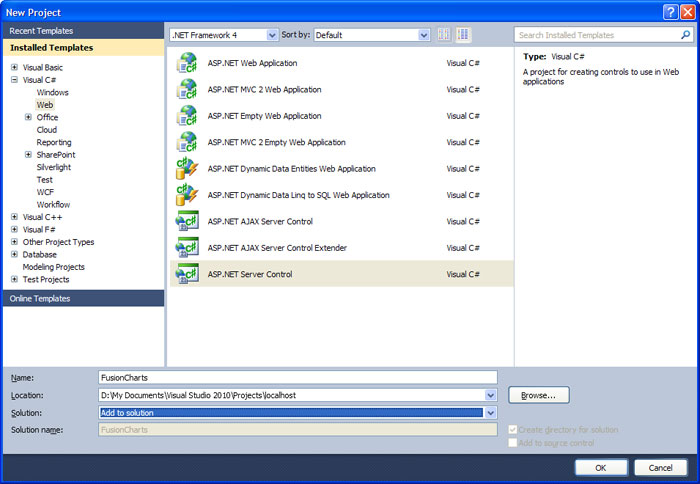Open the Sort by Default dropdown
The image size is (700, 484).
(424, 35)
